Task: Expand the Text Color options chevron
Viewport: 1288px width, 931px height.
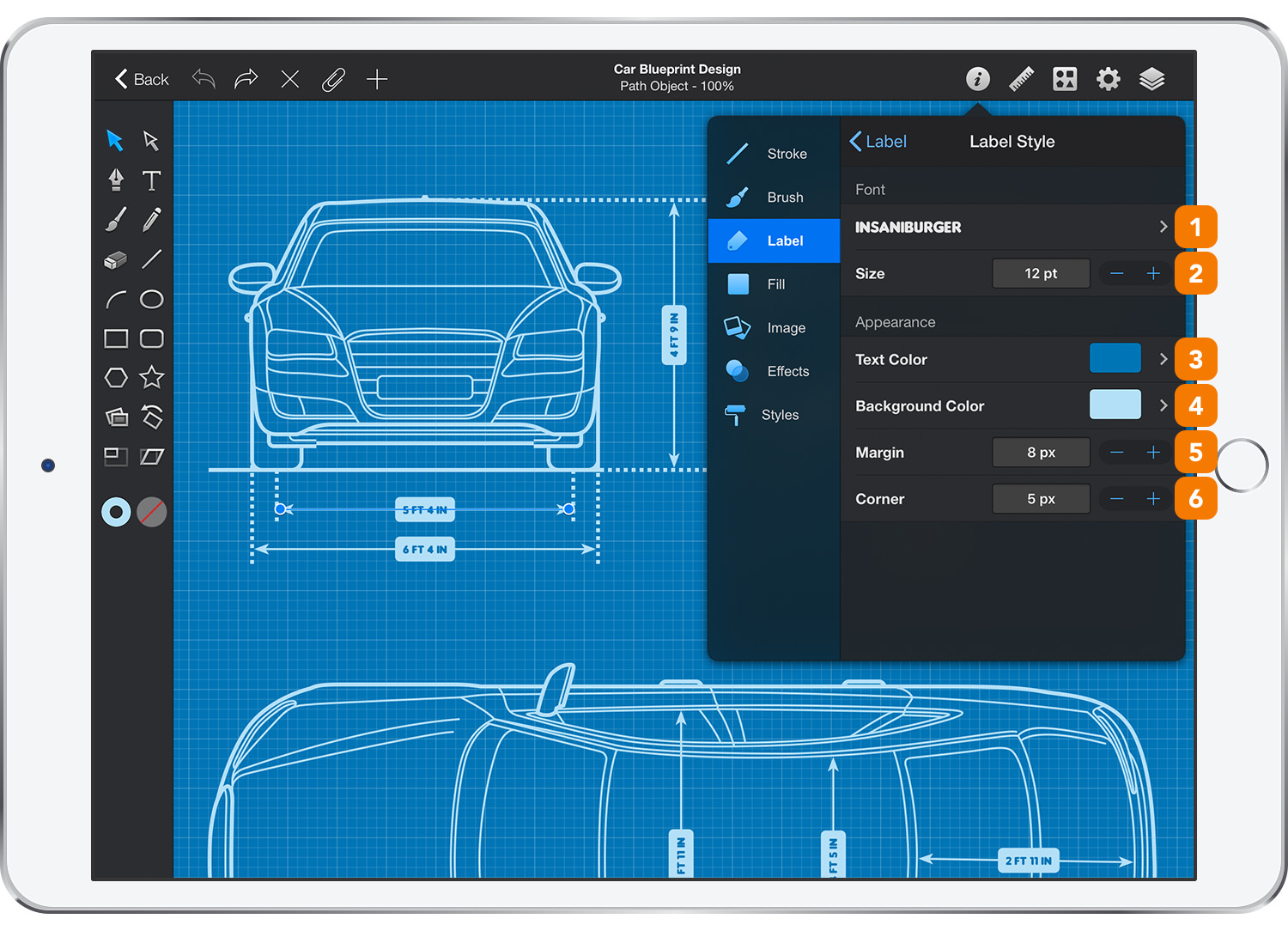Action: (x=1163, y=359)
